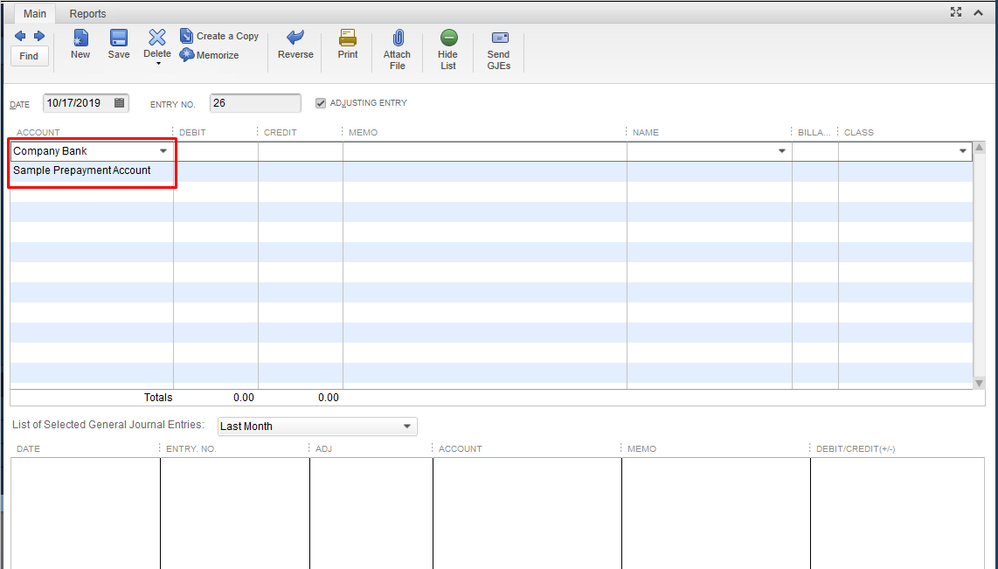Send GJEs to client
This screenshot has width=998, height=569.
coord(498,50)
